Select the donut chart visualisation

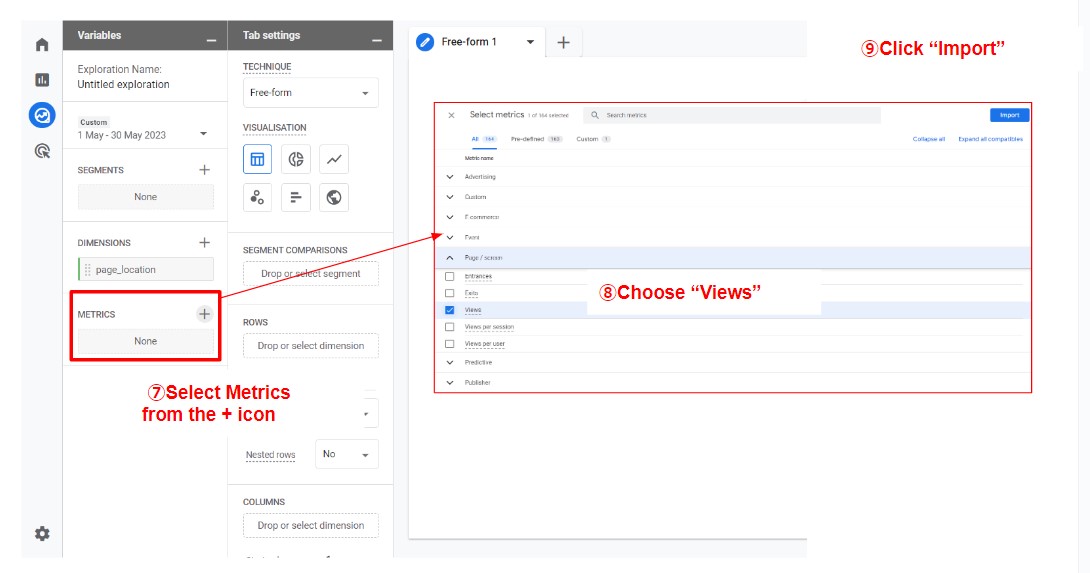click(295, 159)
